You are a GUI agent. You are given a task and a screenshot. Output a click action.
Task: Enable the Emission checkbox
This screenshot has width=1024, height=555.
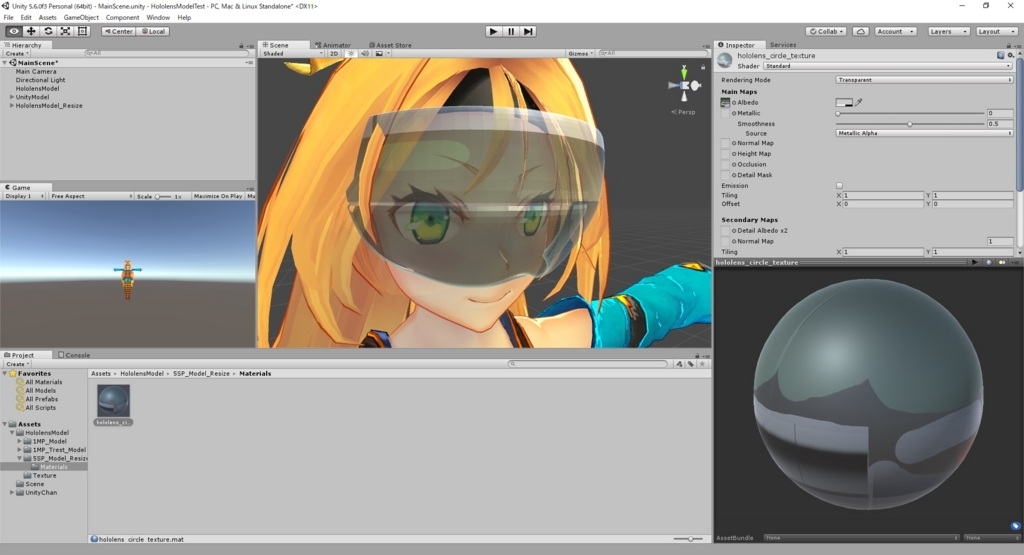tap(839, 186)
